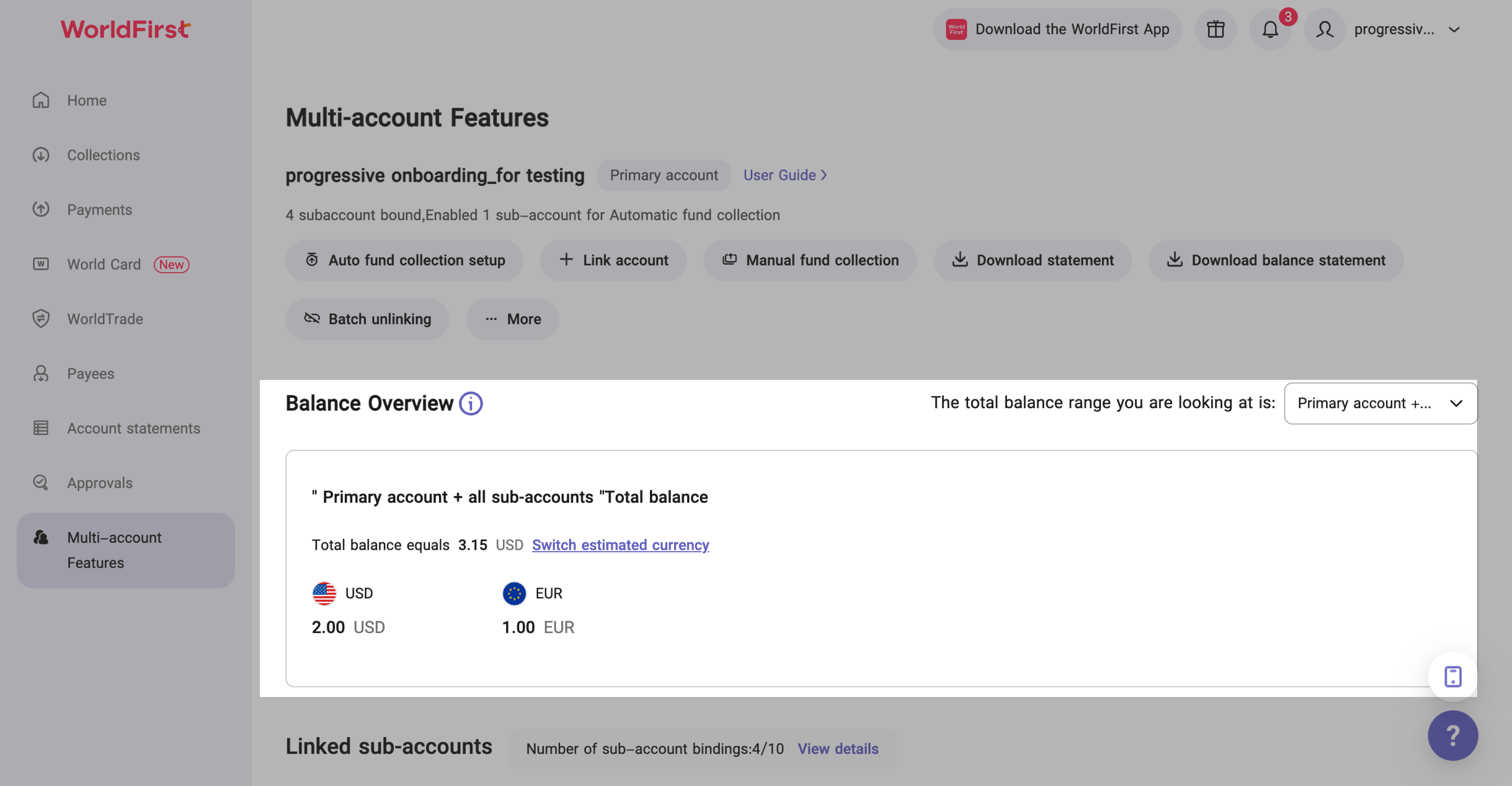The image size is (1512, 786).
Task: Go to Collections in the sidebar
Action: 103,155
